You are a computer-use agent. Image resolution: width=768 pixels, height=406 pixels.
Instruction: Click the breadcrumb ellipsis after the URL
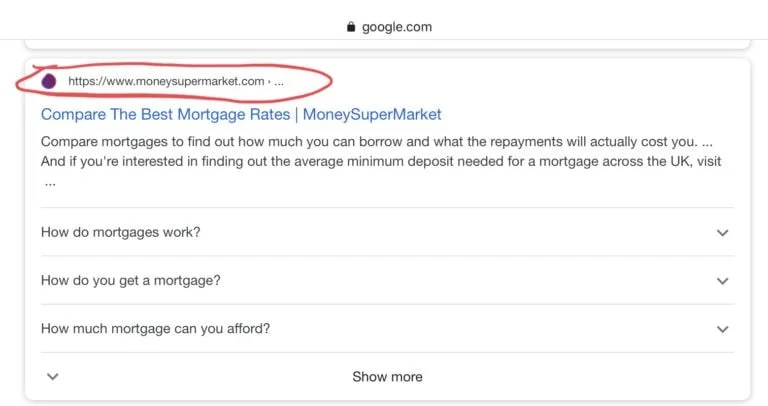(x=279, y=81)
